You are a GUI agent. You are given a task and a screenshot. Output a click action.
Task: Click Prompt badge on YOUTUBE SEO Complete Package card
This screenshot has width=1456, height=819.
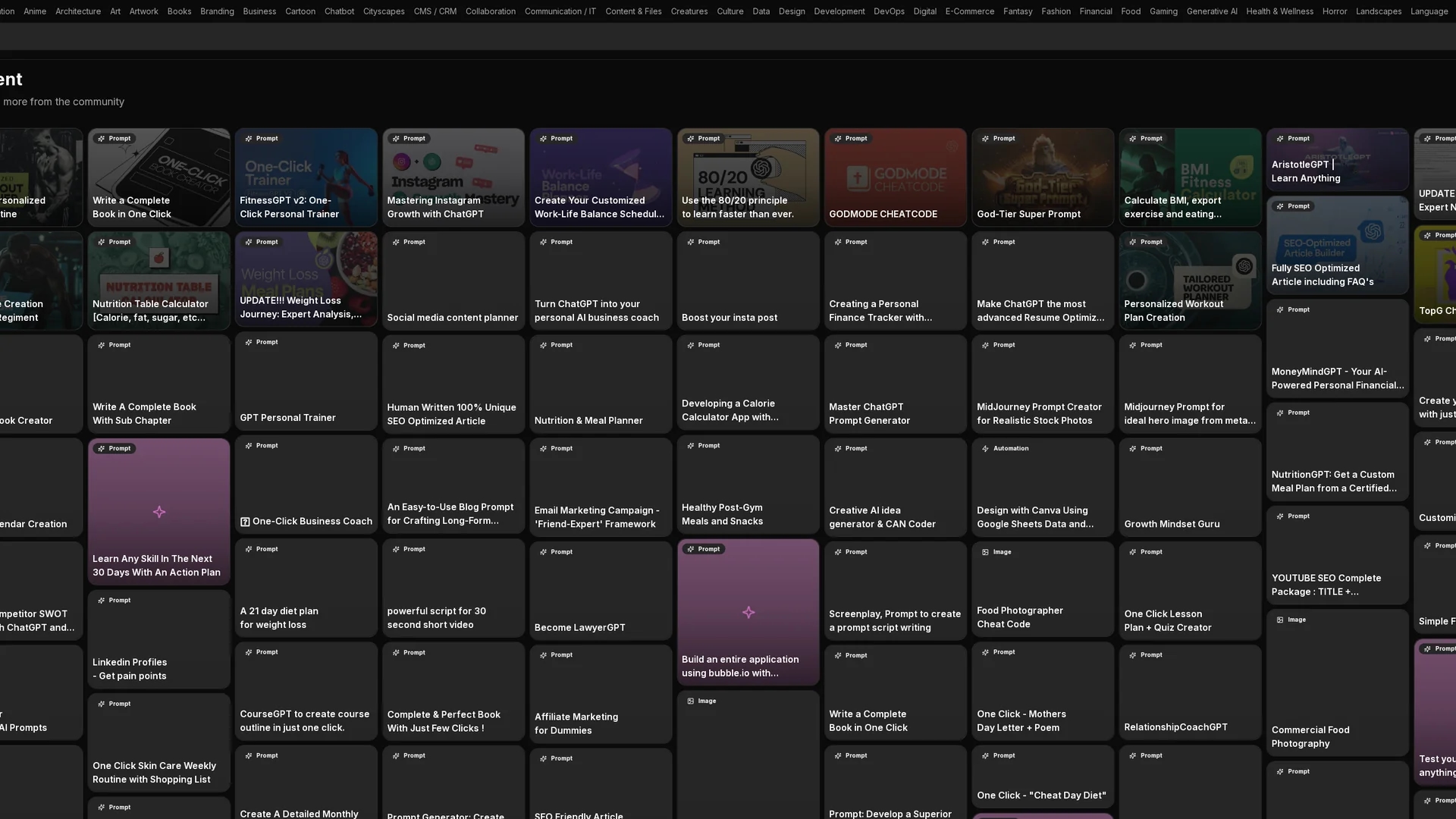(1293, 516)
